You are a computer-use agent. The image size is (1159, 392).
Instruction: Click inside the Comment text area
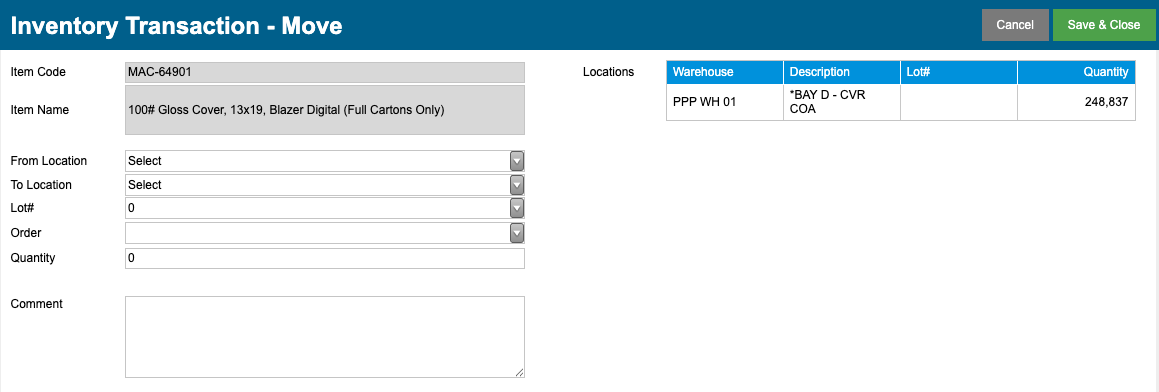click(x=324, y=337)
